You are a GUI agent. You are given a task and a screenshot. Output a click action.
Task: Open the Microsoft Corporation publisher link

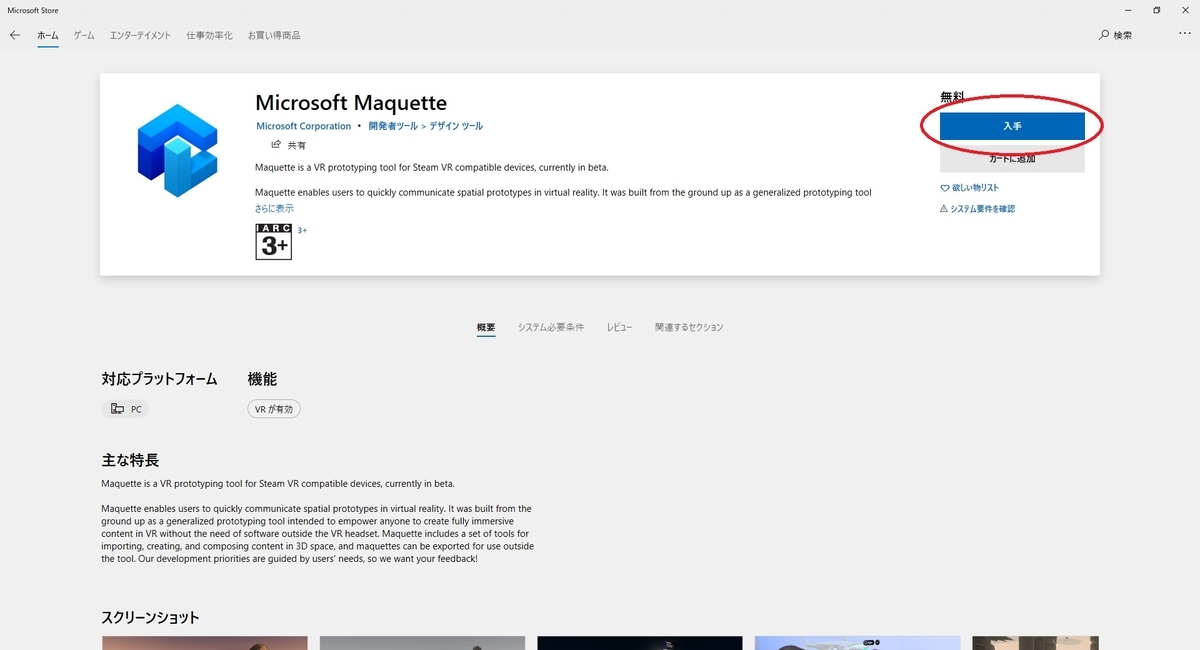[x=303, y=126]
